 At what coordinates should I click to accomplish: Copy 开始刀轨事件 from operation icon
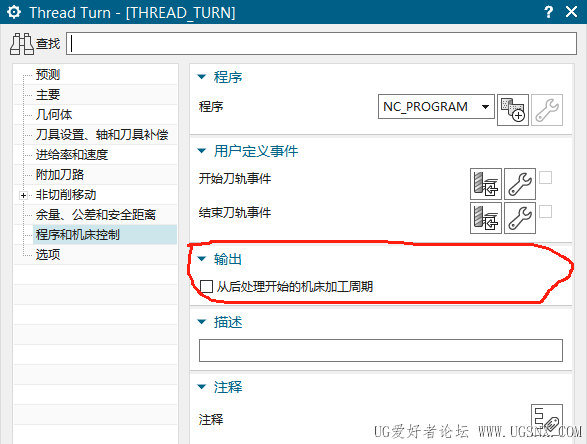pyautogui.click(x=486, y=184)
